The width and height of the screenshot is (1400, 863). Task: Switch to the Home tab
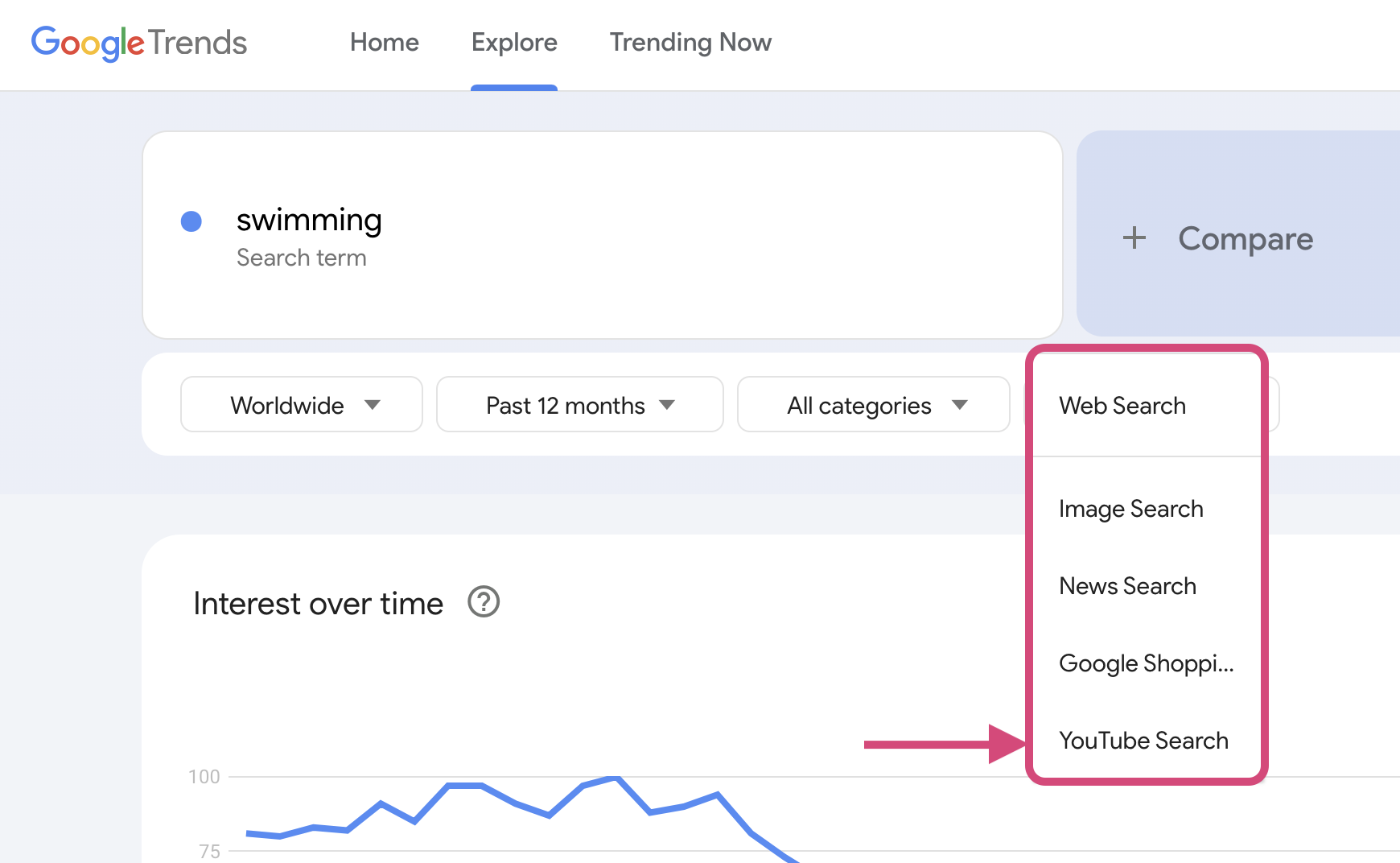[384, 43]
